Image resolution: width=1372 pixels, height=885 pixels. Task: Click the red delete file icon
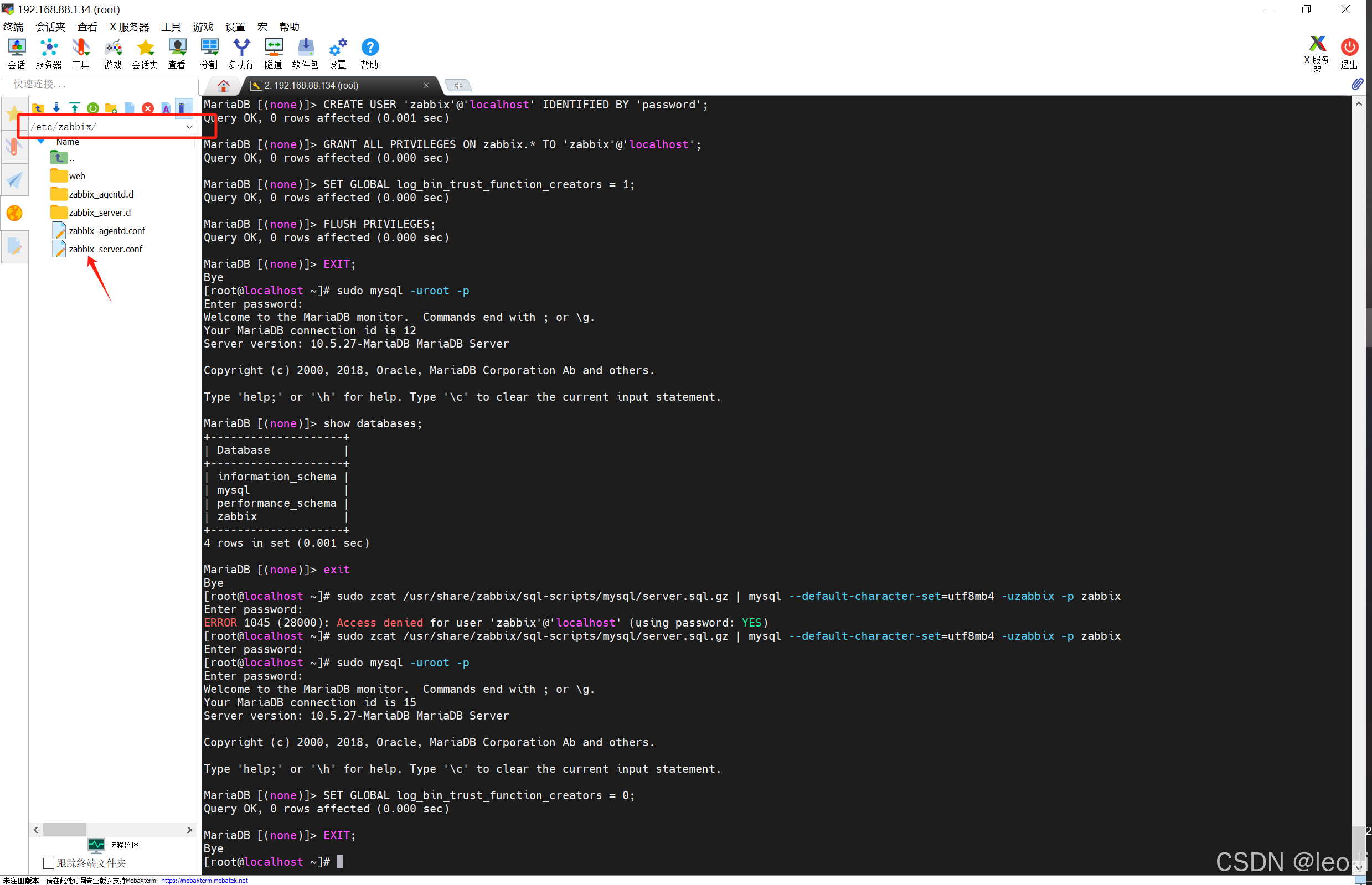[148, 108]
